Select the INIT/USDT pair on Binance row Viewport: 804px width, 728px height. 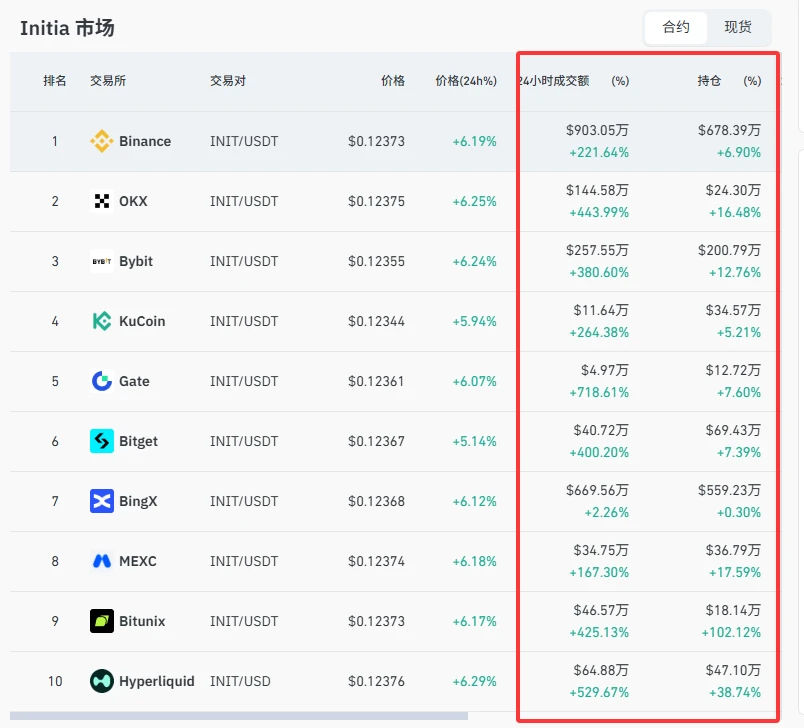244,141
